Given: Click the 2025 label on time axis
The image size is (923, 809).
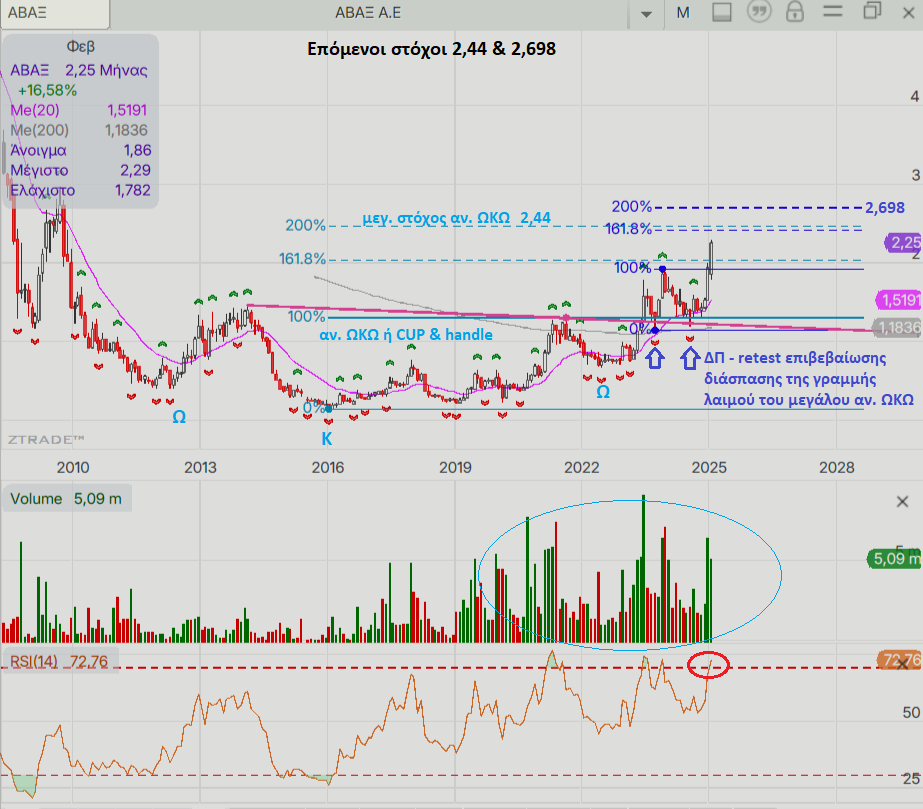Looking at the screenshot, I should 709,466.
